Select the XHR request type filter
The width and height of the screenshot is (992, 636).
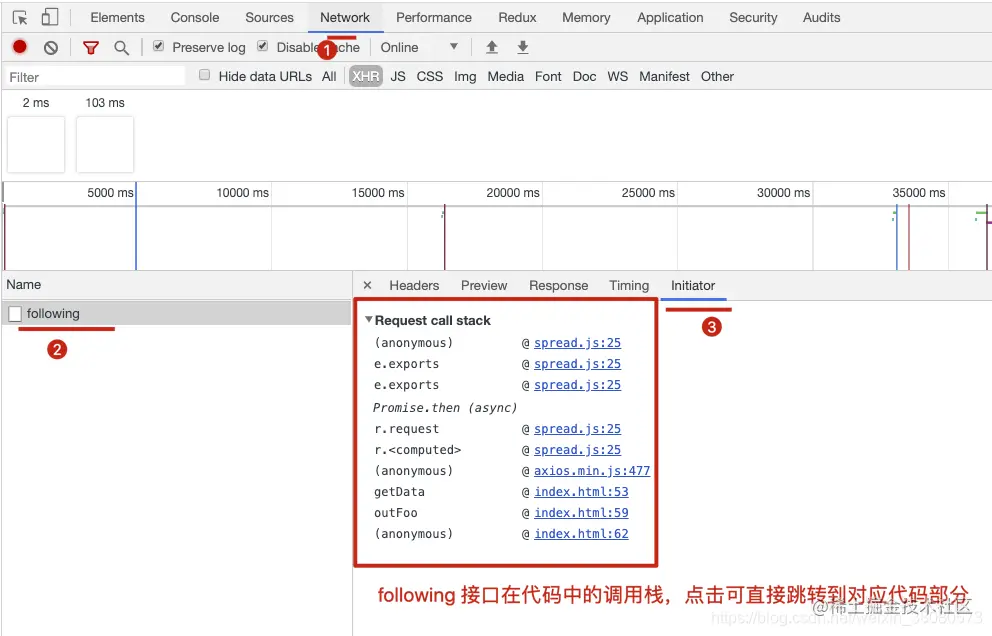[x=365, y=75]
